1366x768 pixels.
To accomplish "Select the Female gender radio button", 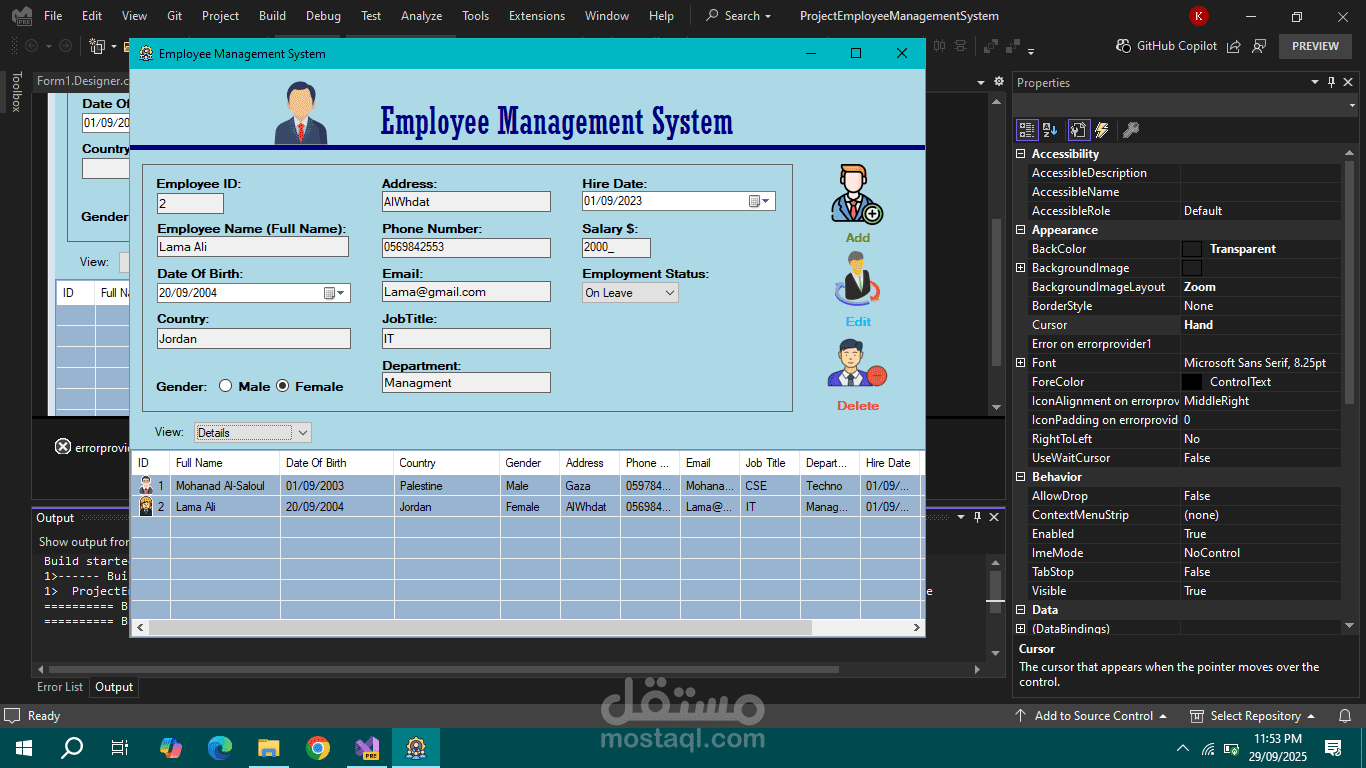I will (x=282, y=386).
